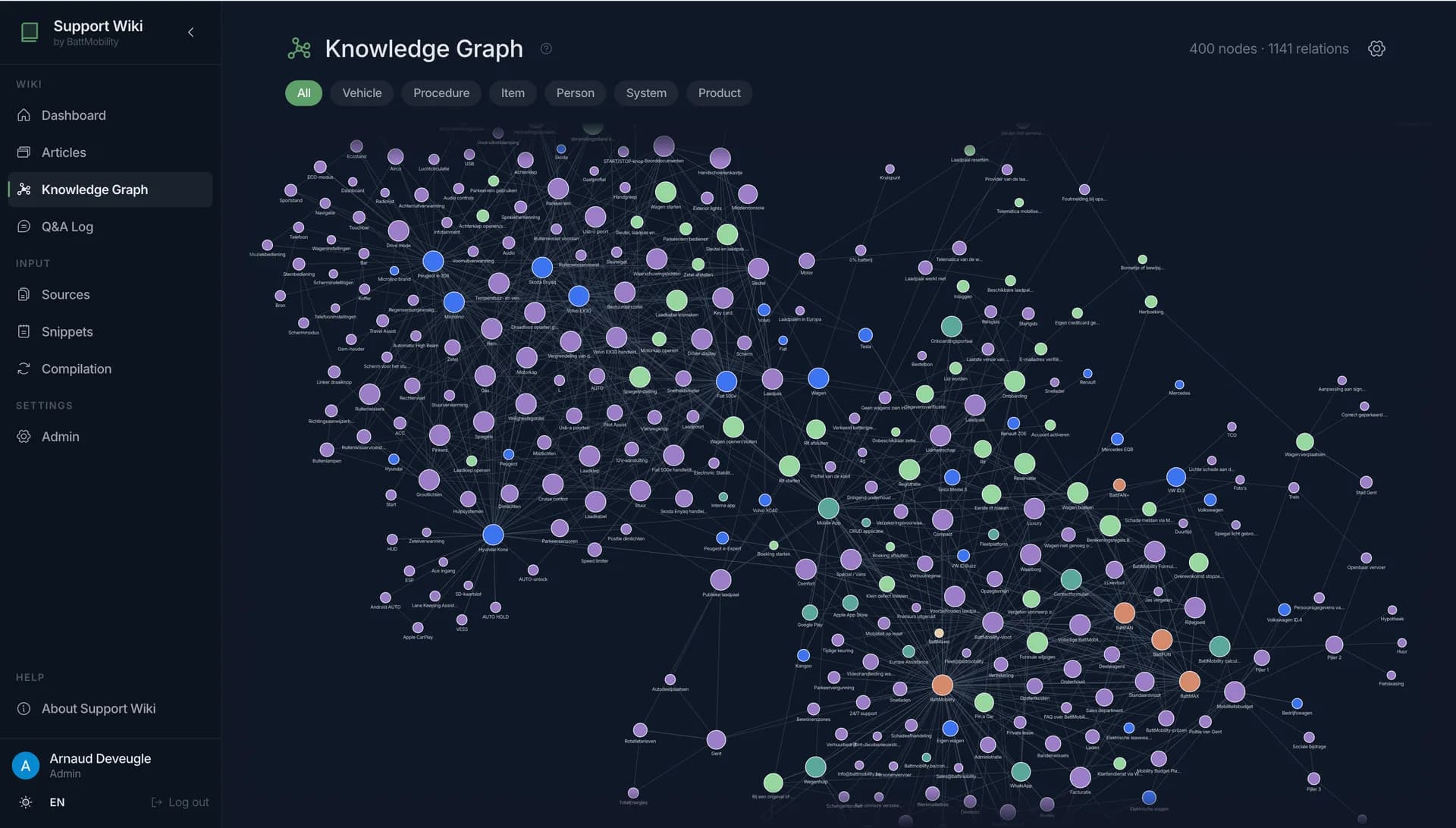1456x828 pixels.
Task: Select the BattMAX node
Action: tap(1189, 681)
